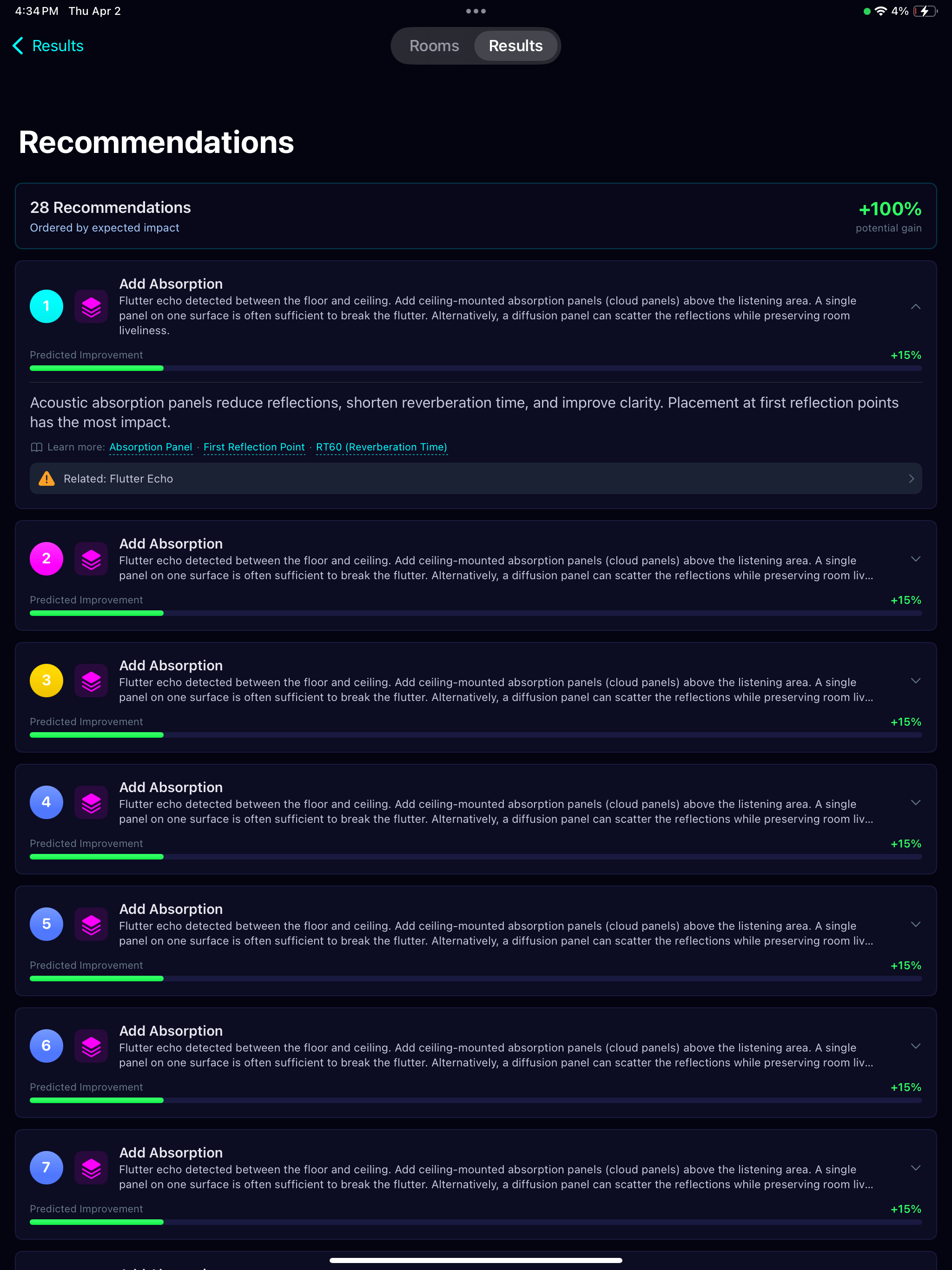Switch to the Rooms tab

434,46
